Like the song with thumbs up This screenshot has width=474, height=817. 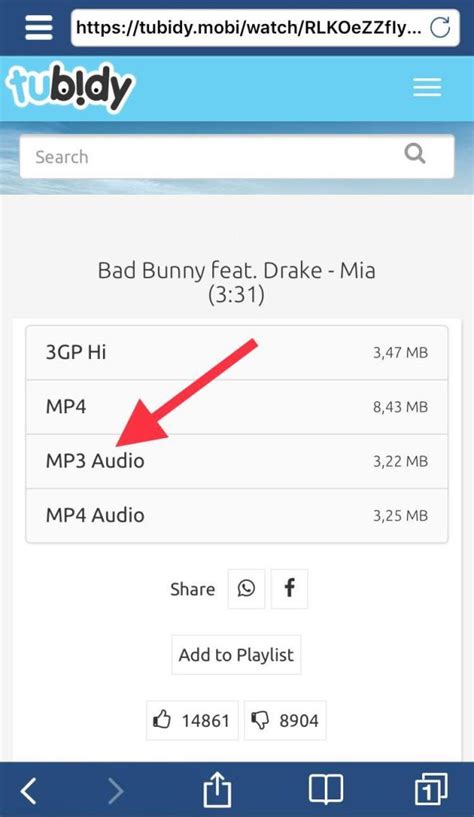click(192, 721)
